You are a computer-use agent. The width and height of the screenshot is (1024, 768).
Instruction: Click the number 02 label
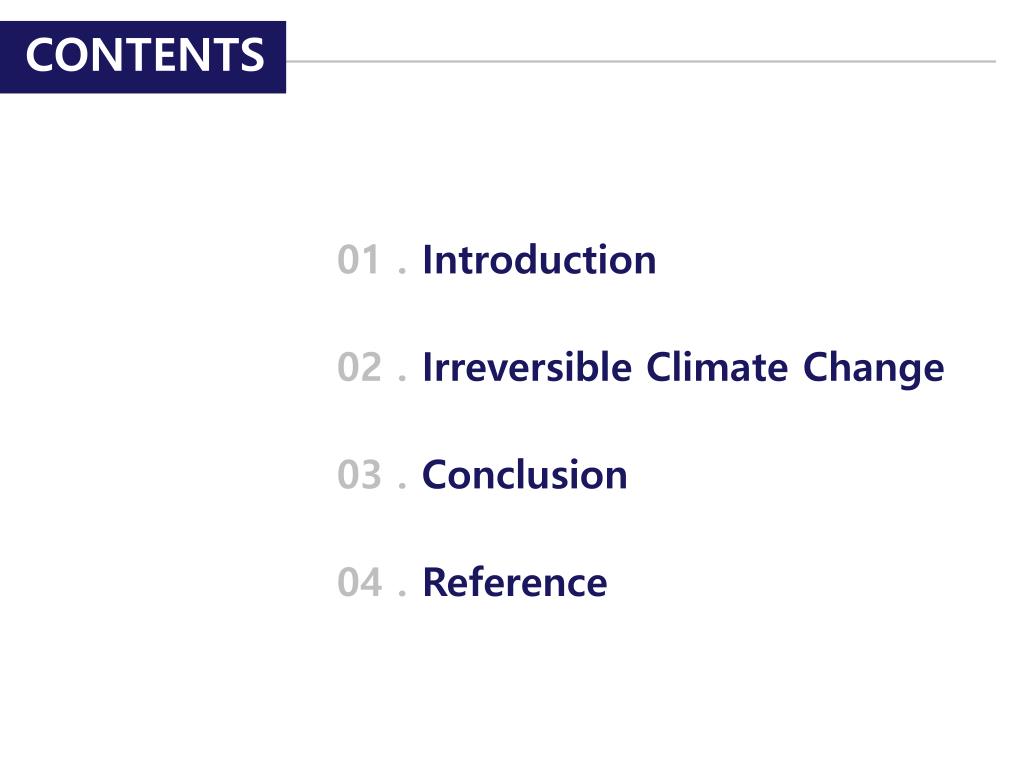[359, 367]
